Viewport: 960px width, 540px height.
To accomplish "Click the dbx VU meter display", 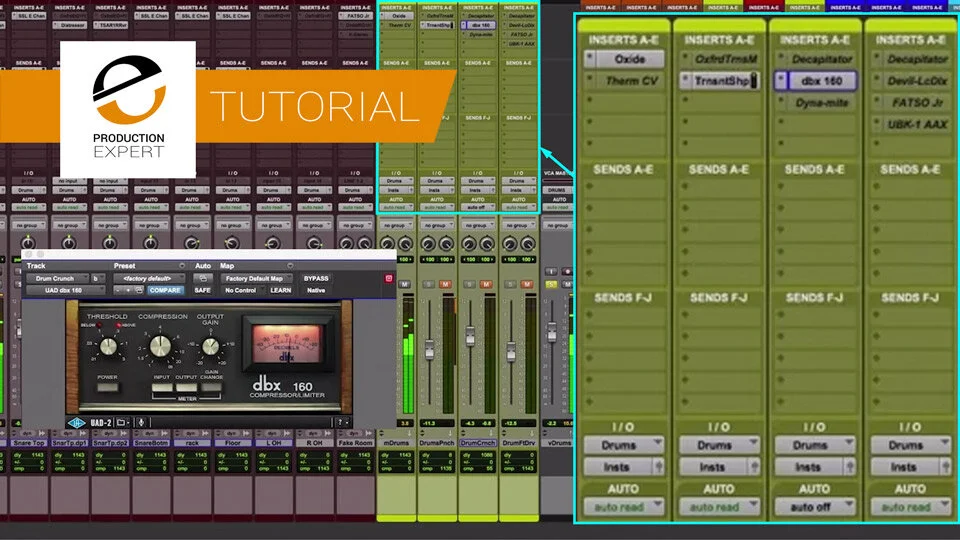I will tap(287, 345).
